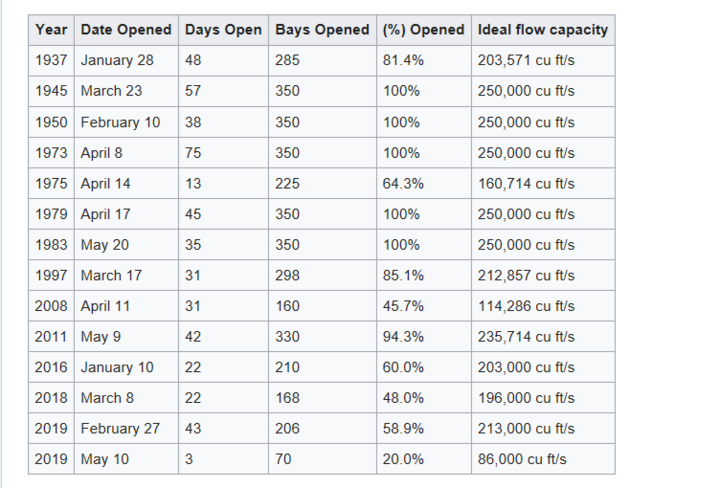This screenshot has height=488, width=720.
Task: Select the 75 days open cell
Action: click(224, 153)
